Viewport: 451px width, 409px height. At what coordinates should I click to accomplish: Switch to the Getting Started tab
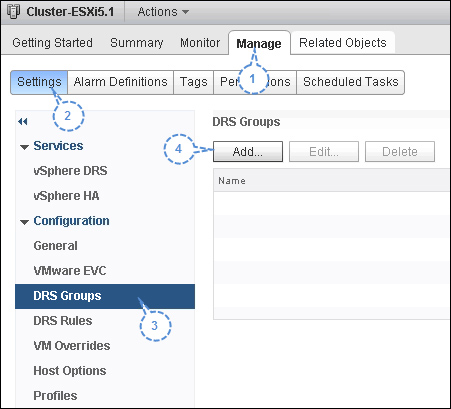click(52, 43)
